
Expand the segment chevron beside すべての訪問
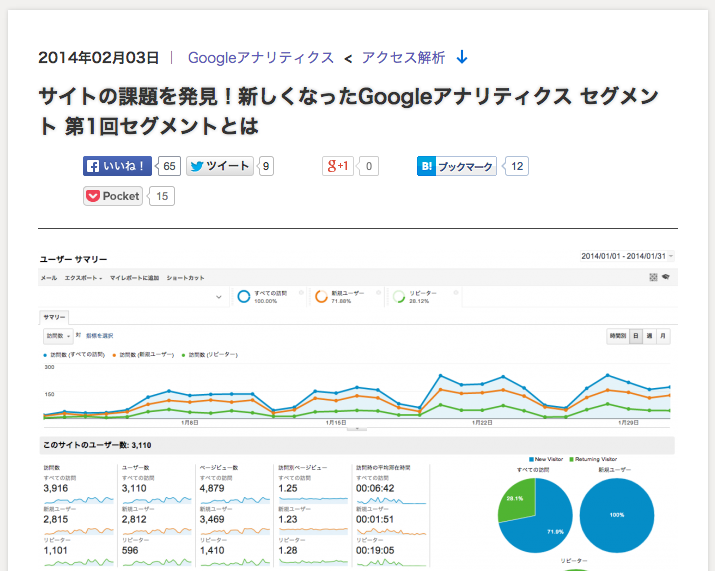(219, 297)
